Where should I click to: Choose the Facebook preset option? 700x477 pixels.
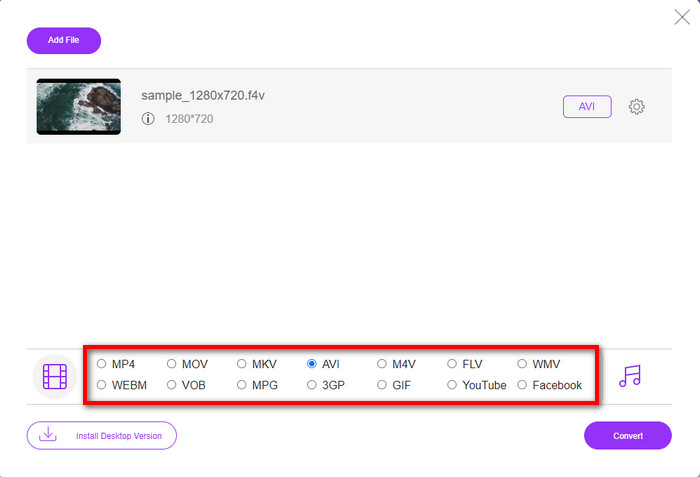522,385
